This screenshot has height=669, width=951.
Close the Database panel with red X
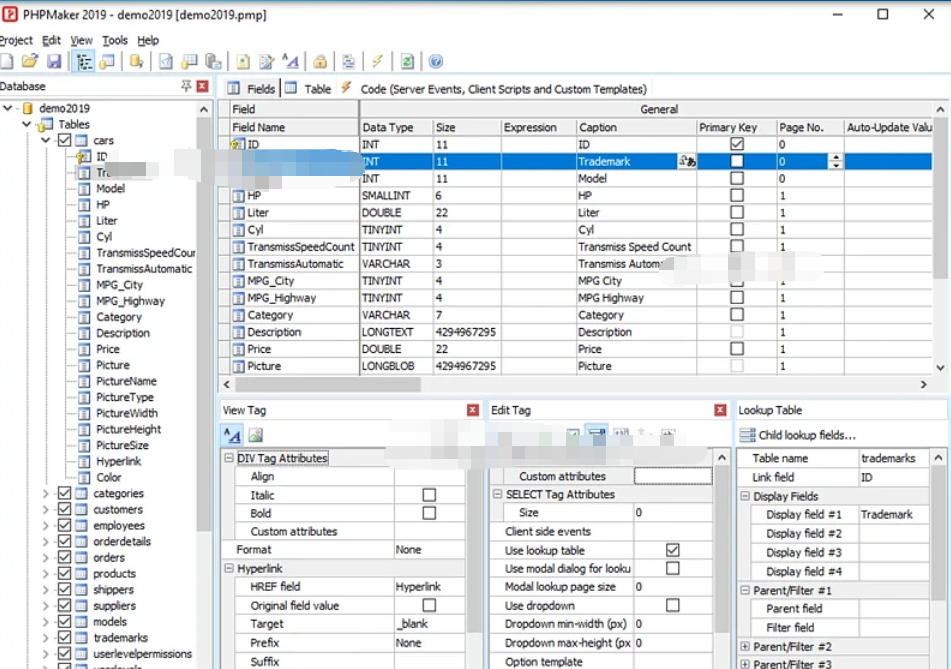pyautogui.click(x=203, y=86)
